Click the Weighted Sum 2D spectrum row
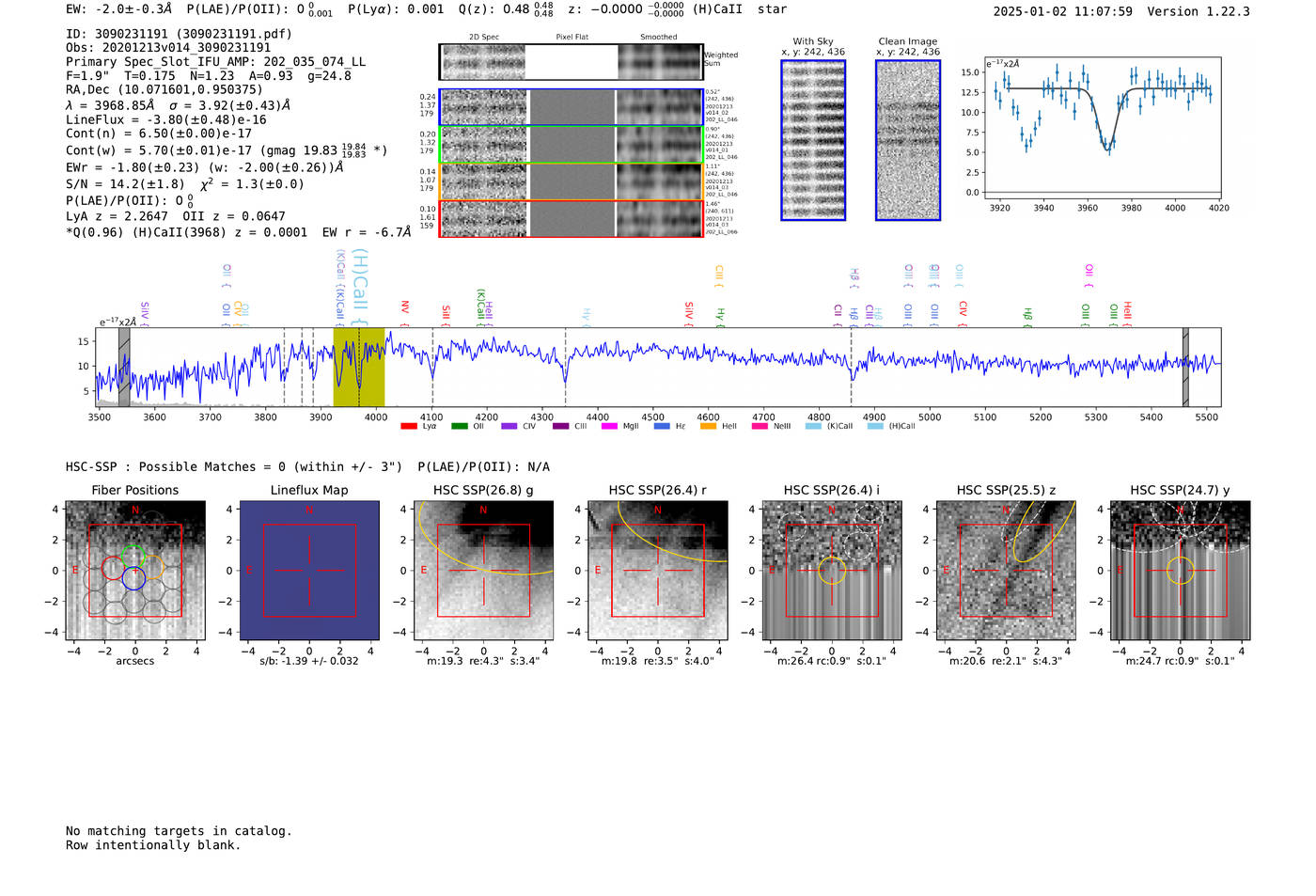This screenshot has width=1316, height=896. click(x=571, y=62)
